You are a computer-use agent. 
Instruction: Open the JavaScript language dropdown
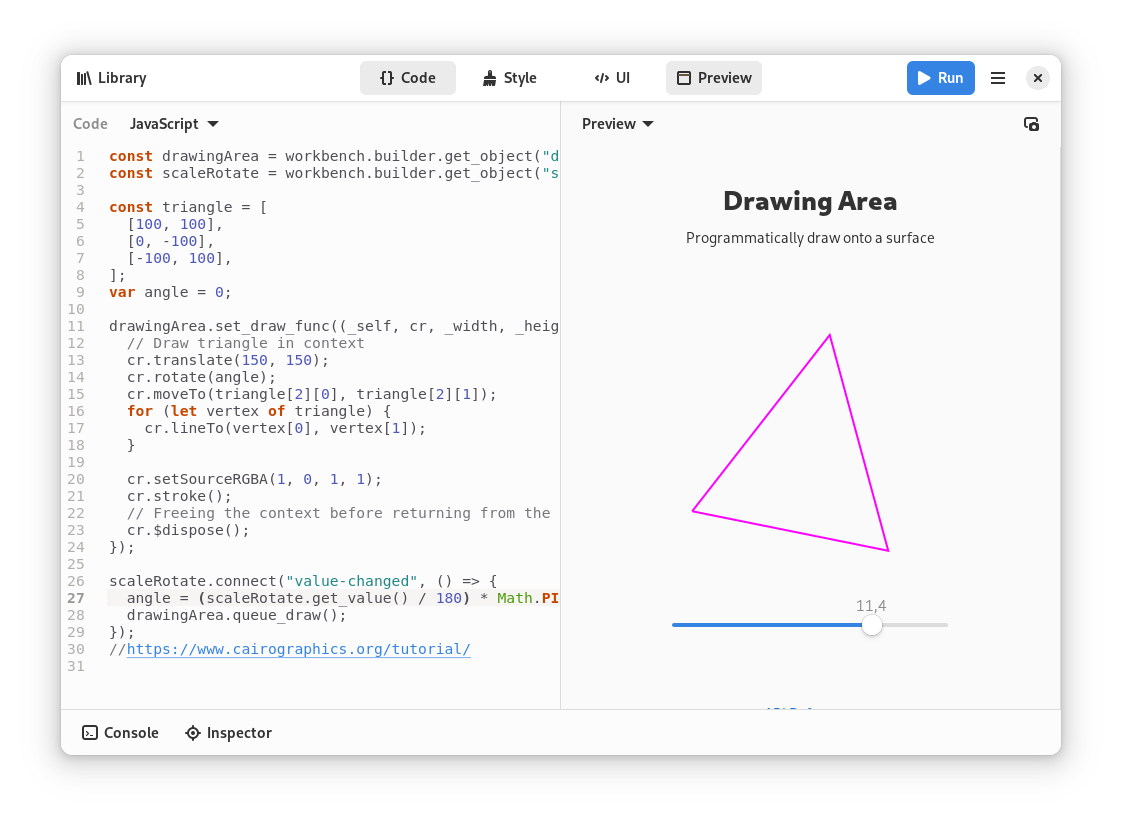pyautogui.click(x=174, y=124)
